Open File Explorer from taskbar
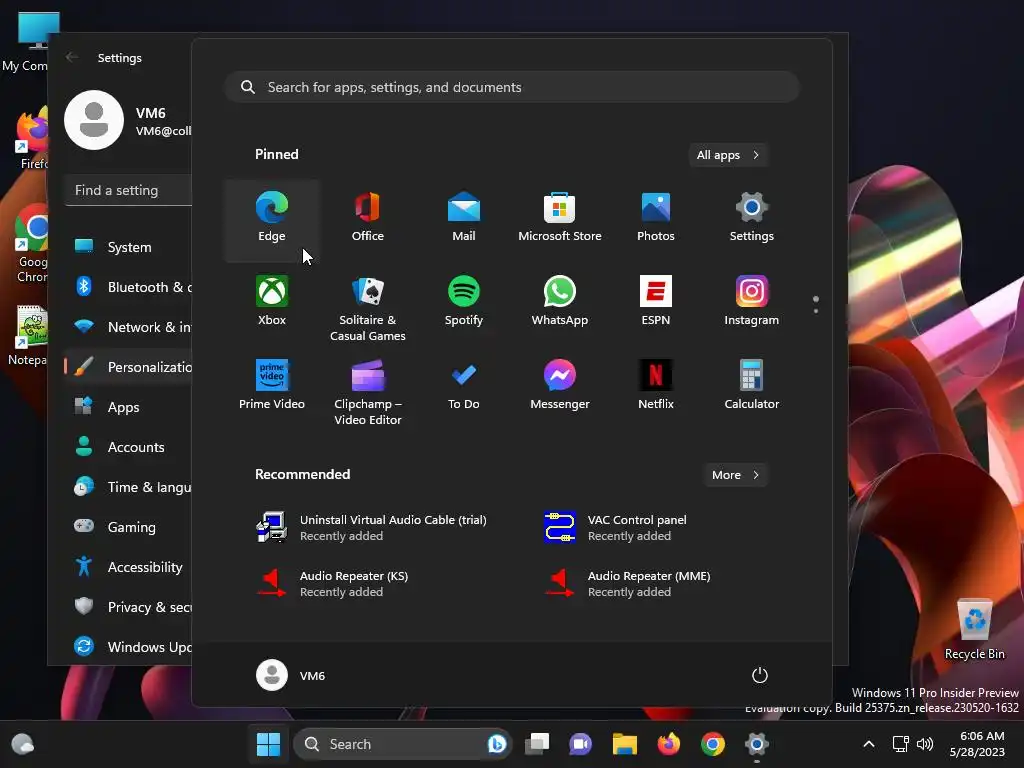This screenshot has height=768, width=1024. (x=624, y=744)
